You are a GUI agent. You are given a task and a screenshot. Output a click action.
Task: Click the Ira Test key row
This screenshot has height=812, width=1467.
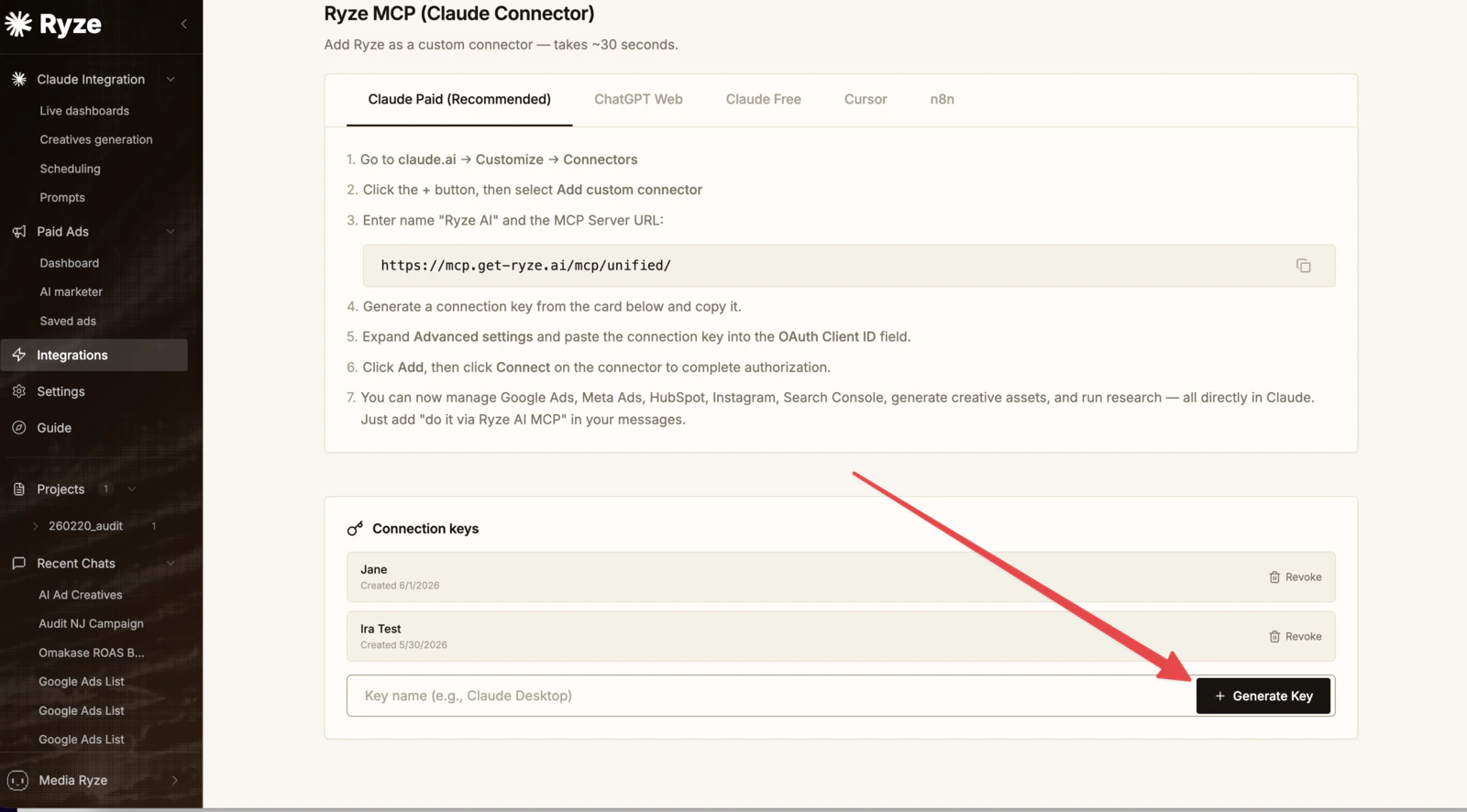click(841, 637)
